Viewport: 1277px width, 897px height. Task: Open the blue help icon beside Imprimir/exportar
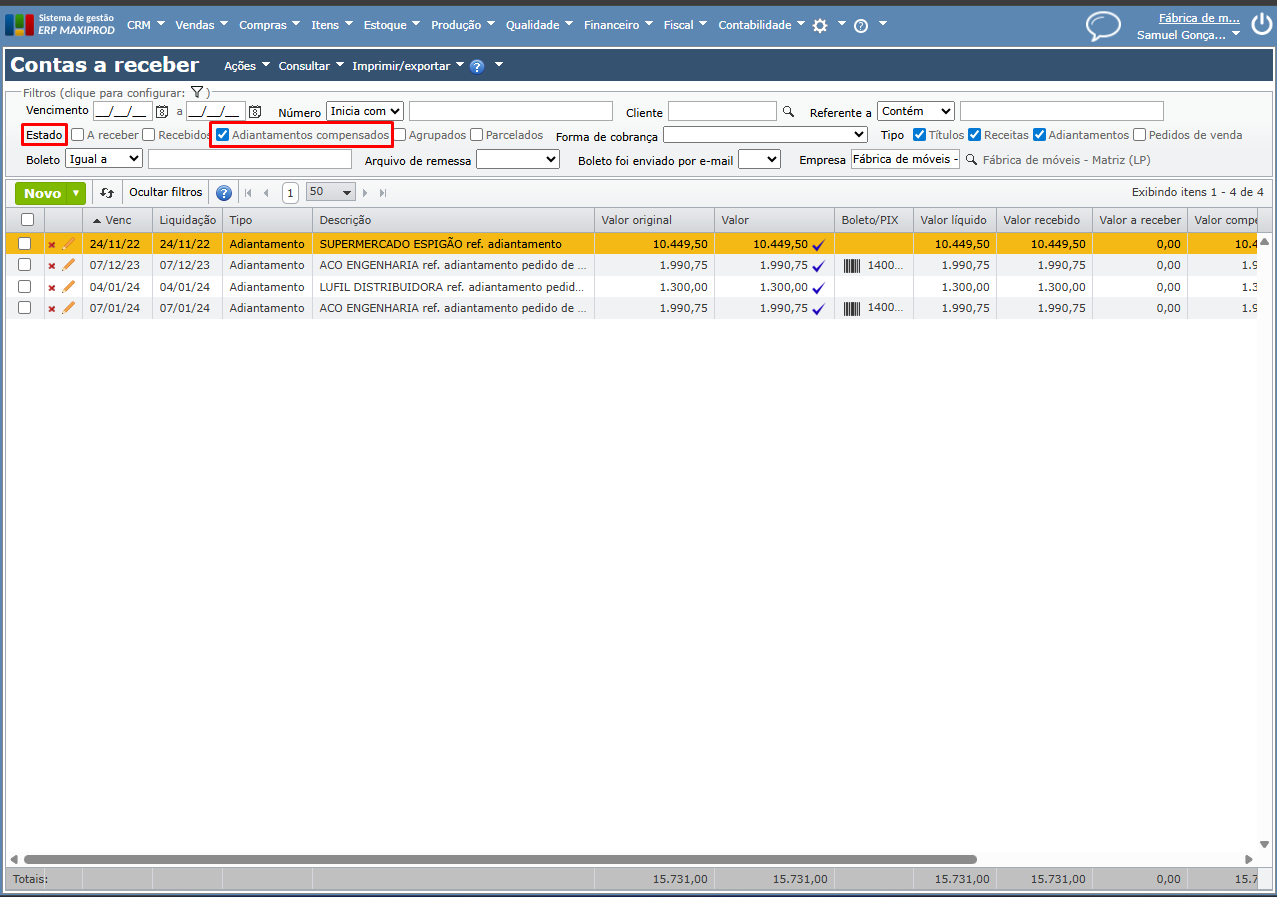click(477, 67)
